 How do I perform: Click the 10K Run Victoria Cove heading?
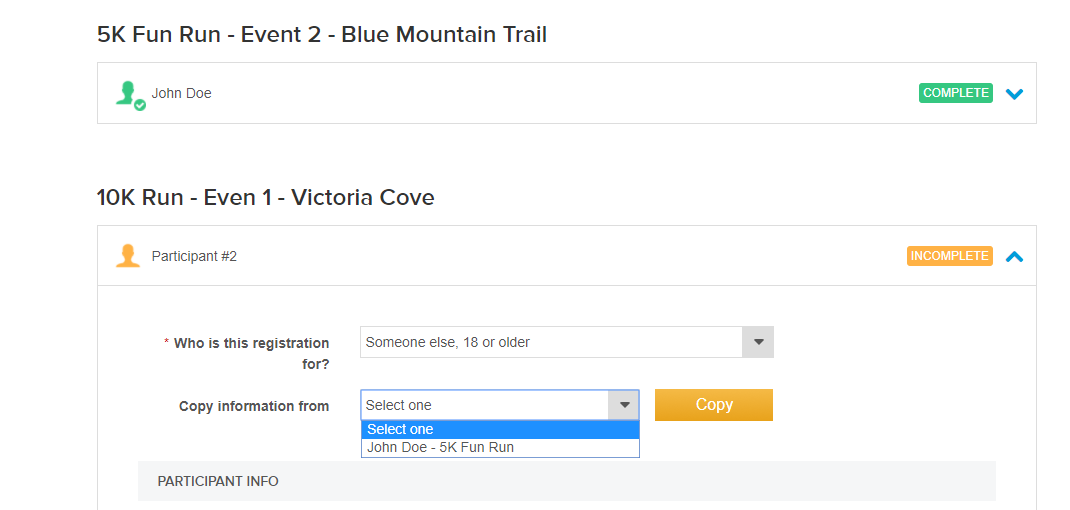click(265, 197)
